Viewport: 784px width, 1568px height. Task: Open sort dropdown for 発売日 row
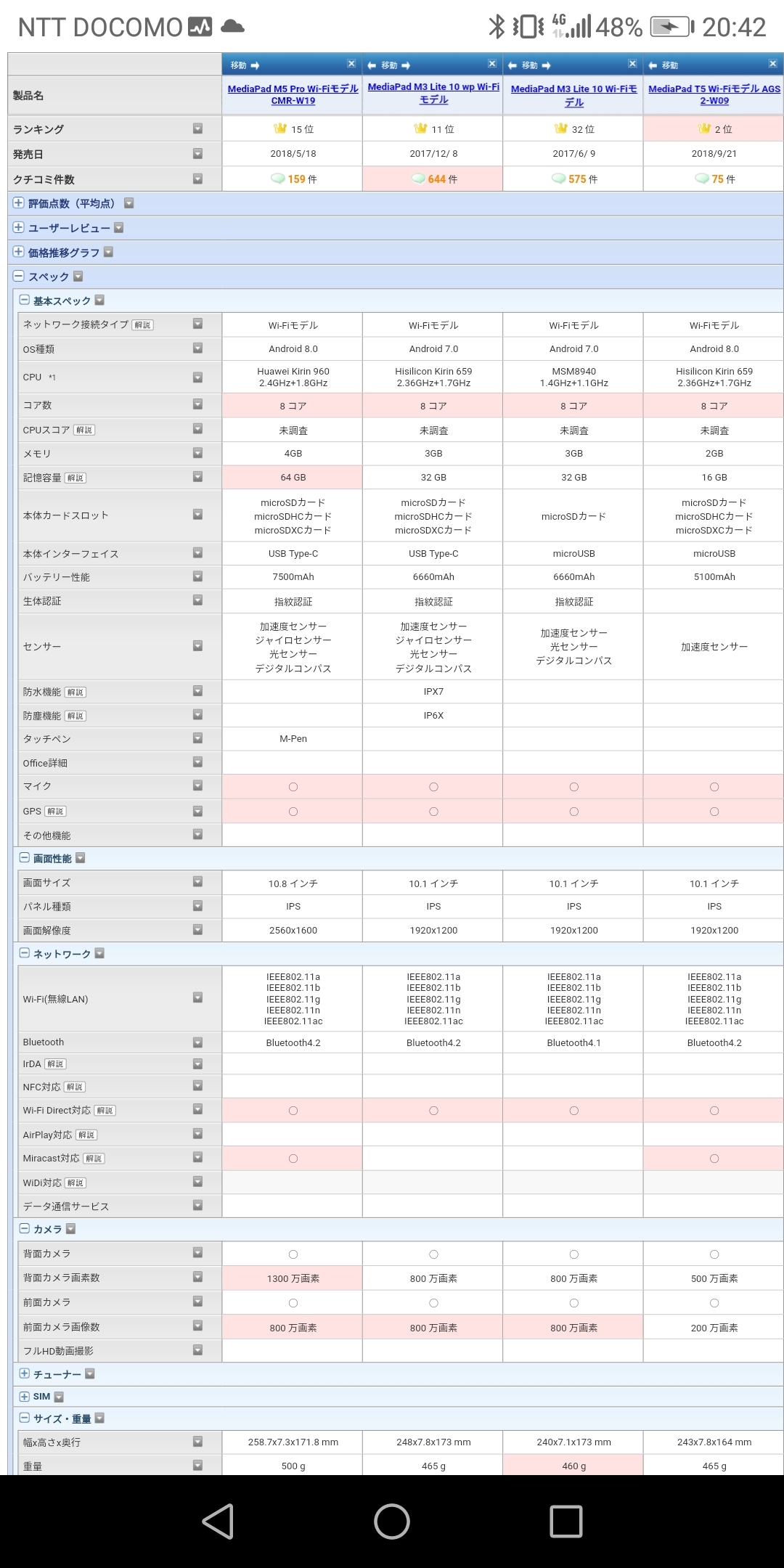[197, 153]
